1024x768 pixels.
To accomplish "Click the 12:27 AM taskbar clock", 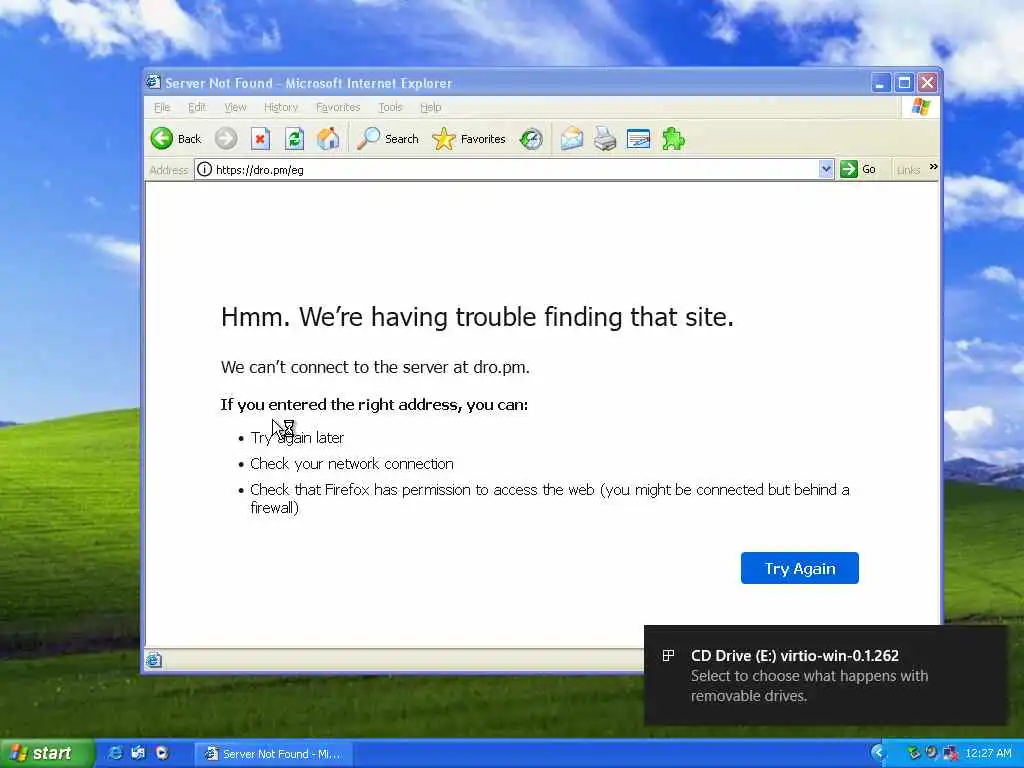I will click(x=988, y=753).
